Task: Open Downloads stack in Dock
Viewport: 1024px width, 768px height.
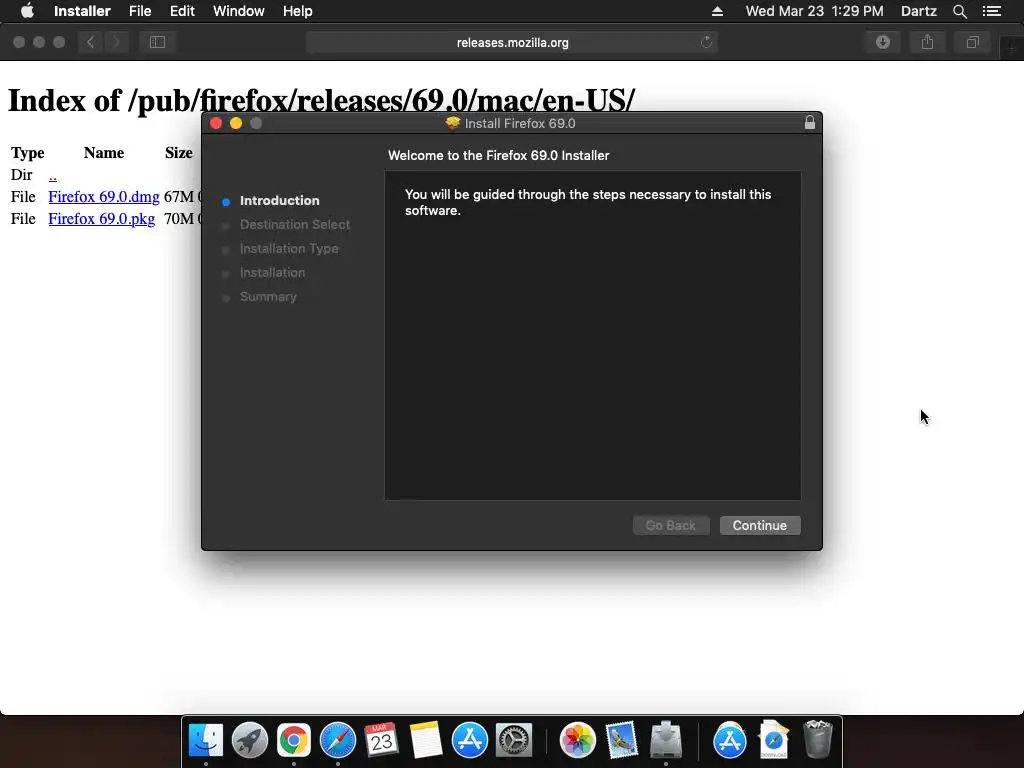Action: point(774,739)
